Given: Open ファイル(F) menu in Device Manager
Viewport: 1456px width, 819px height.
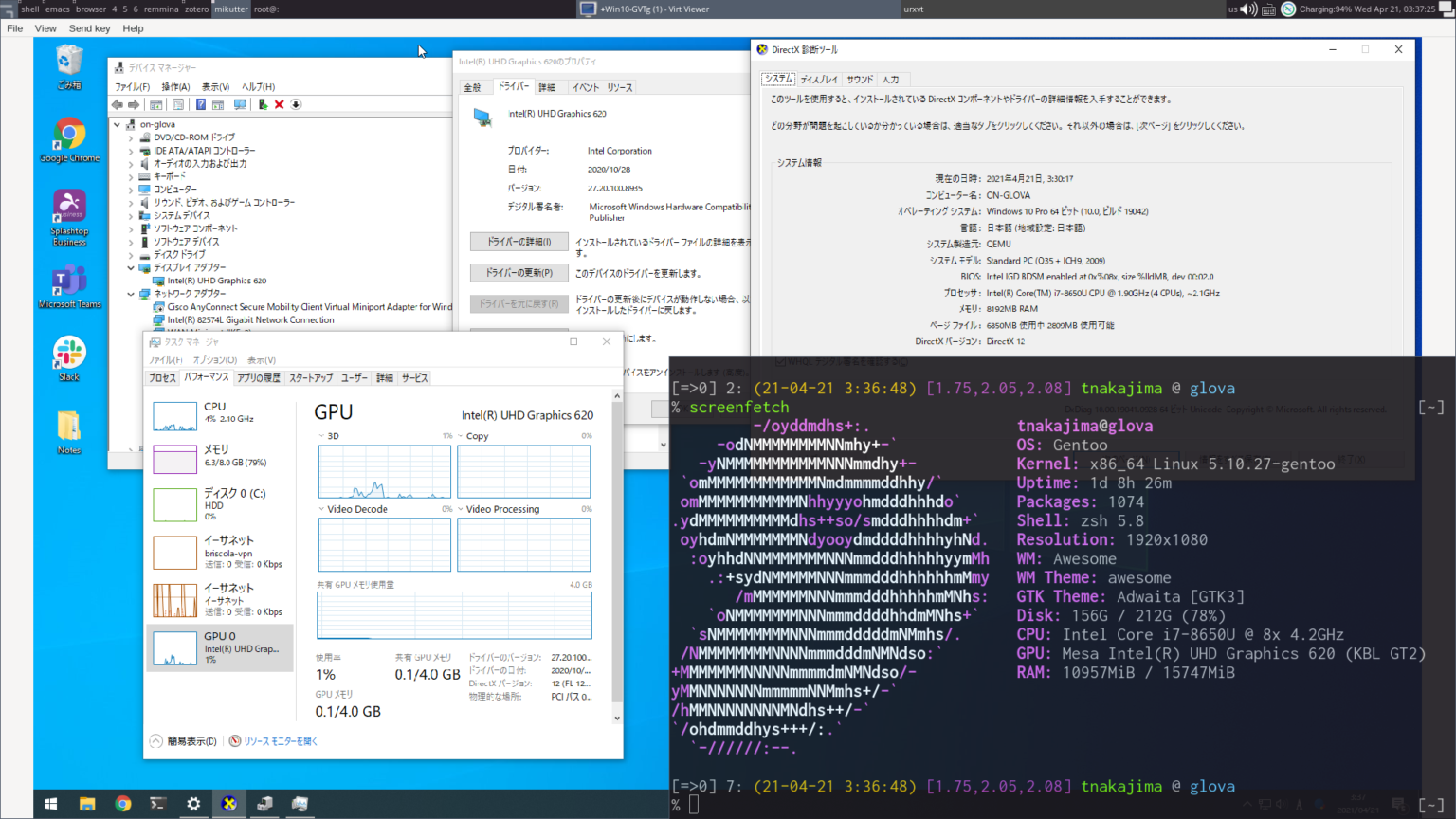Looking at the screenshot, I should point(133,86).
